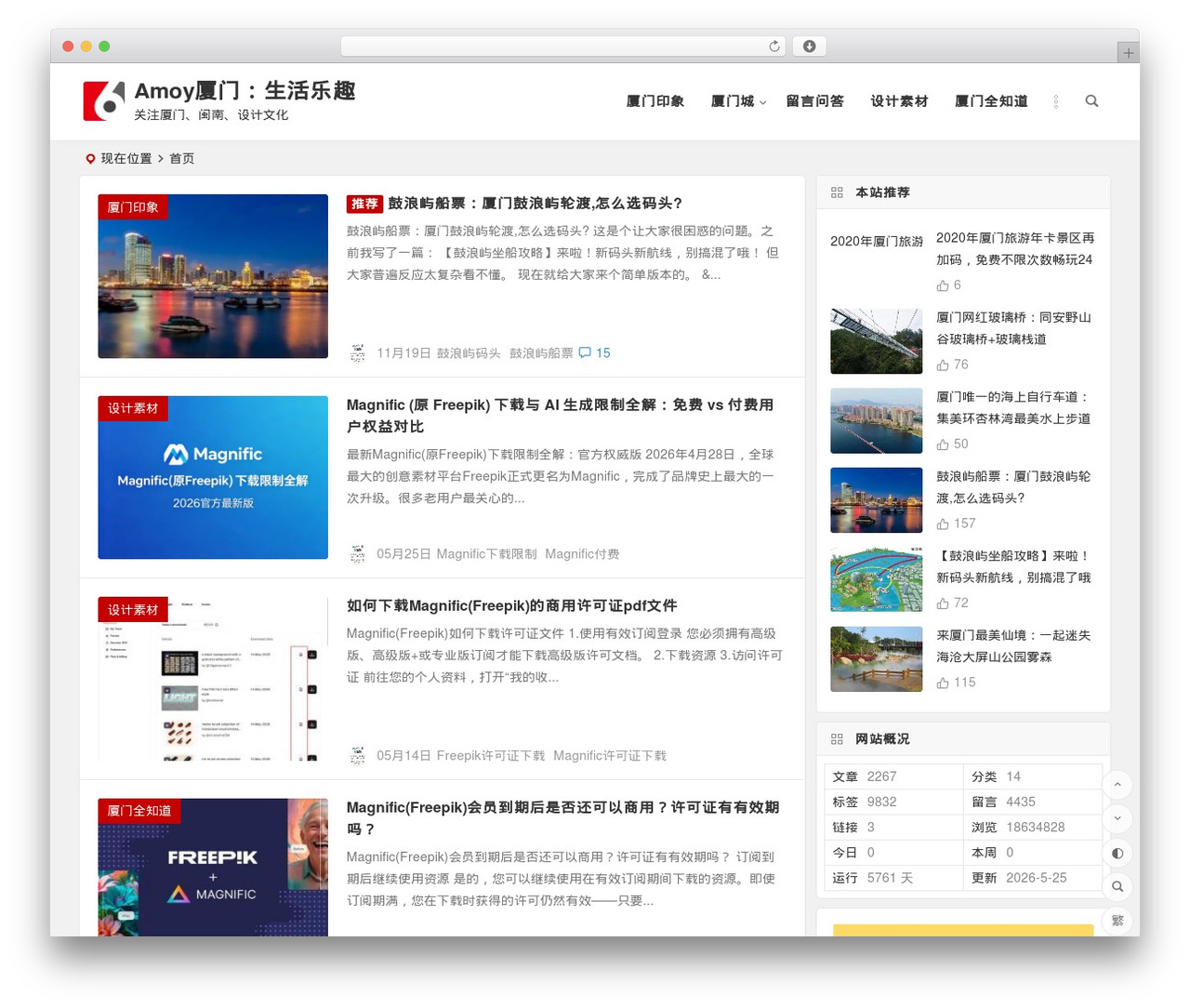Open 厦门印象 navigation item
This screenshot has width=1190, height=1008.
point(655,101)
